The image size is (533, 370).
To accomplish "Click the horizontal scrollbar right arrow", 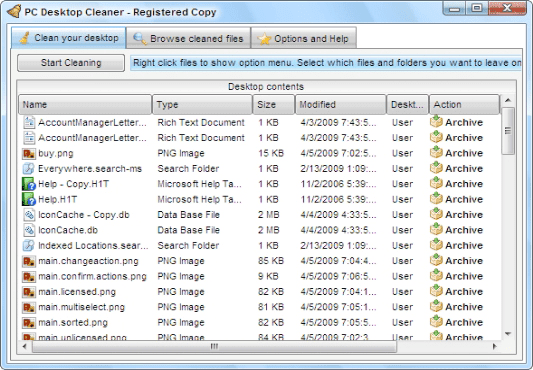I will click(x=495, y=347).
